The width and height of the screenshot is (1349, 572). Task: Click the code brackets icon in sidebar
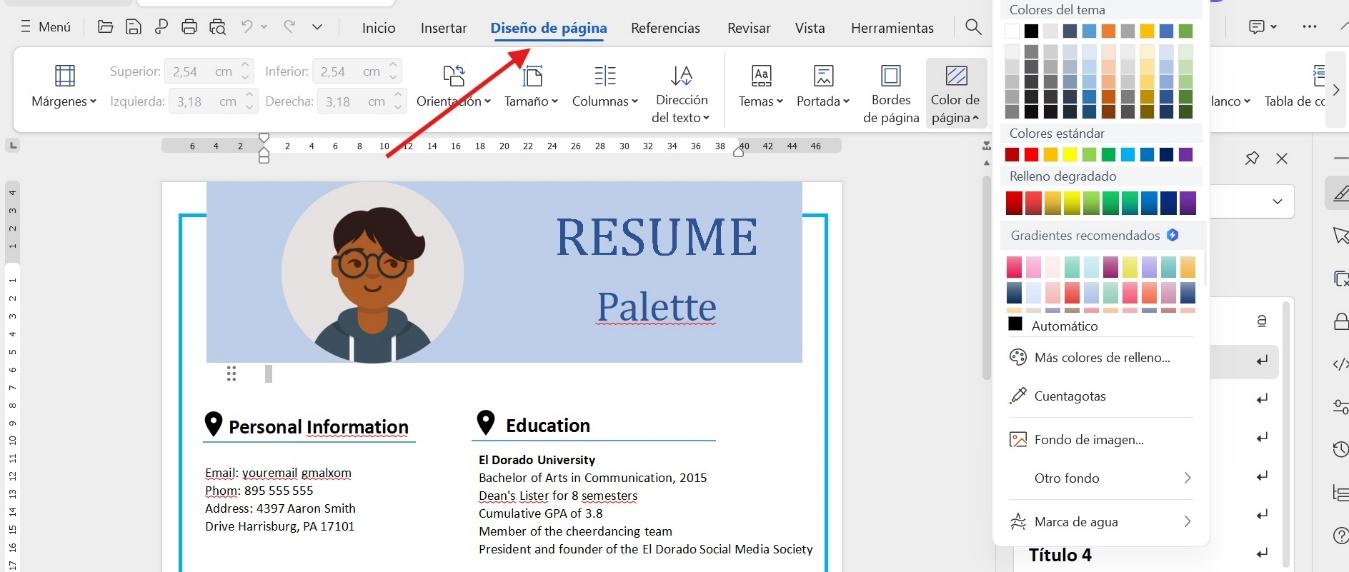pyautogui.click(x=1341, y=364)
